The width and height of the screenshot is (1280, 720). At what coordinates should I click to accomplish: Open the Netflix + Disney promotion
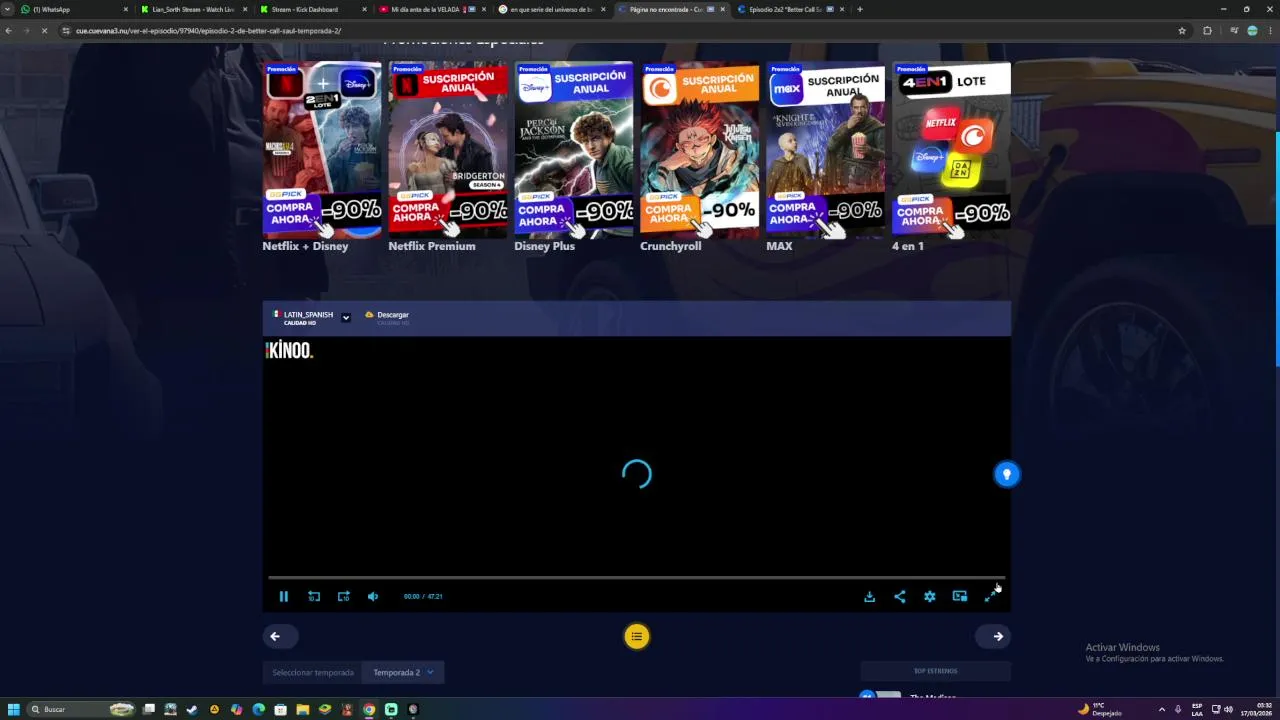tap(322, 150)
